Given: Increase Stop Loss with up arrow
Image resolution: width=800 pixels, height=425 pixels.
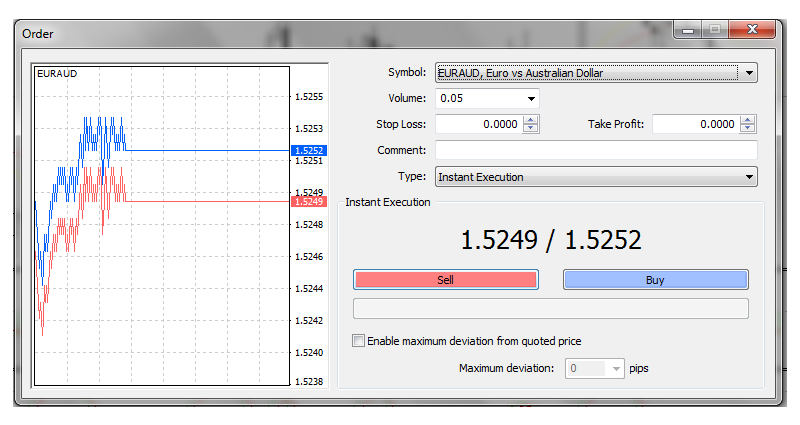Looking at the screenshot, I should tap(531, 120).
